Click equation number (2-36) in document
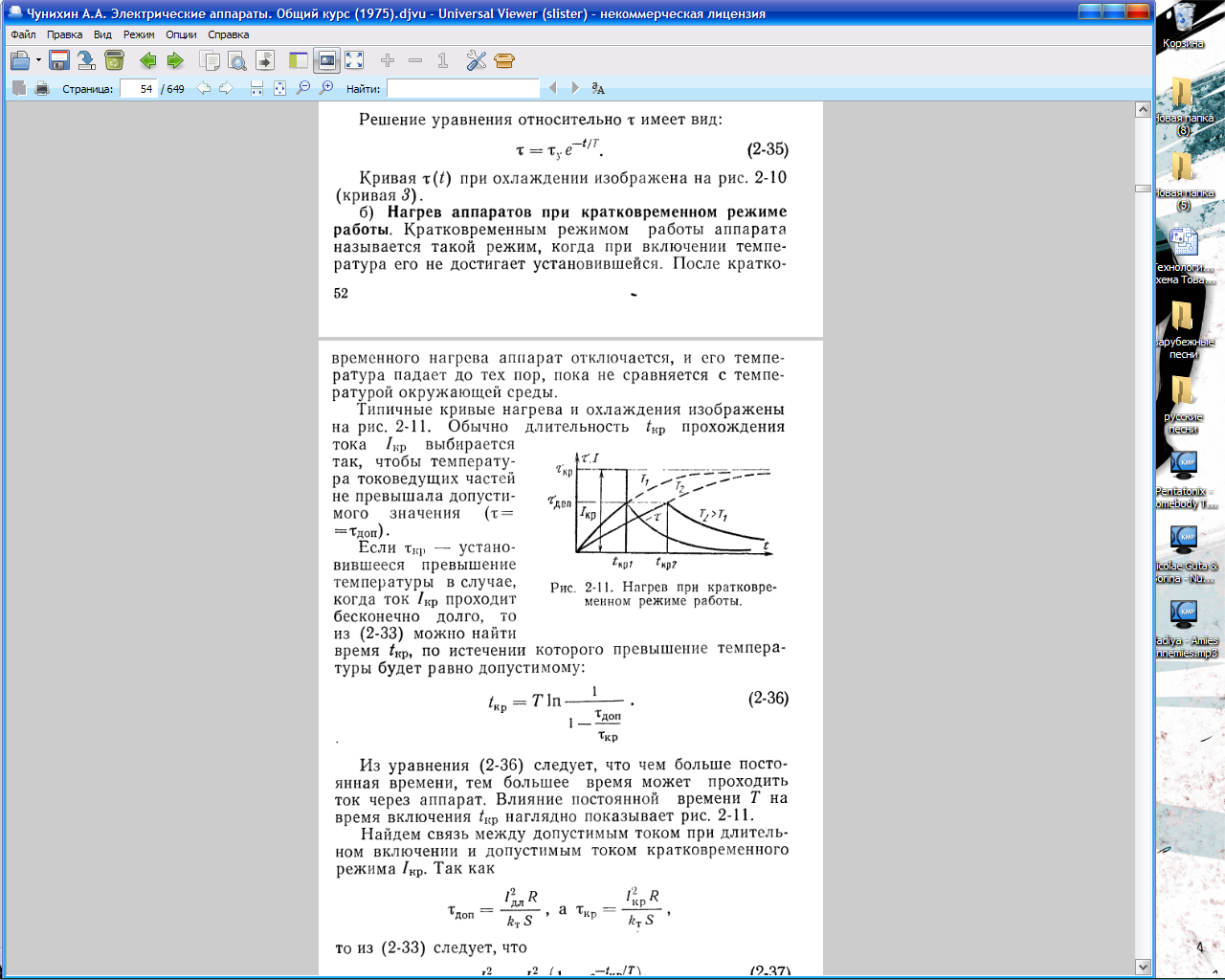1225x980 pixels. [768, 698]
